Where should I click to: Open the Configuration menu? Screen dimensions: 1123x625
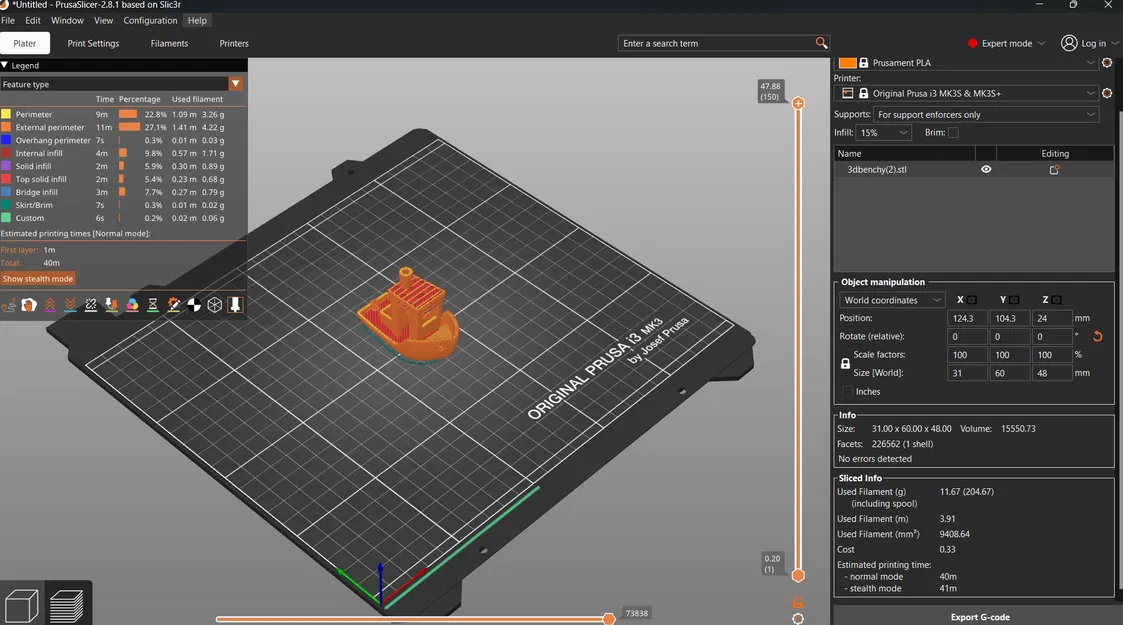[150, 20]
